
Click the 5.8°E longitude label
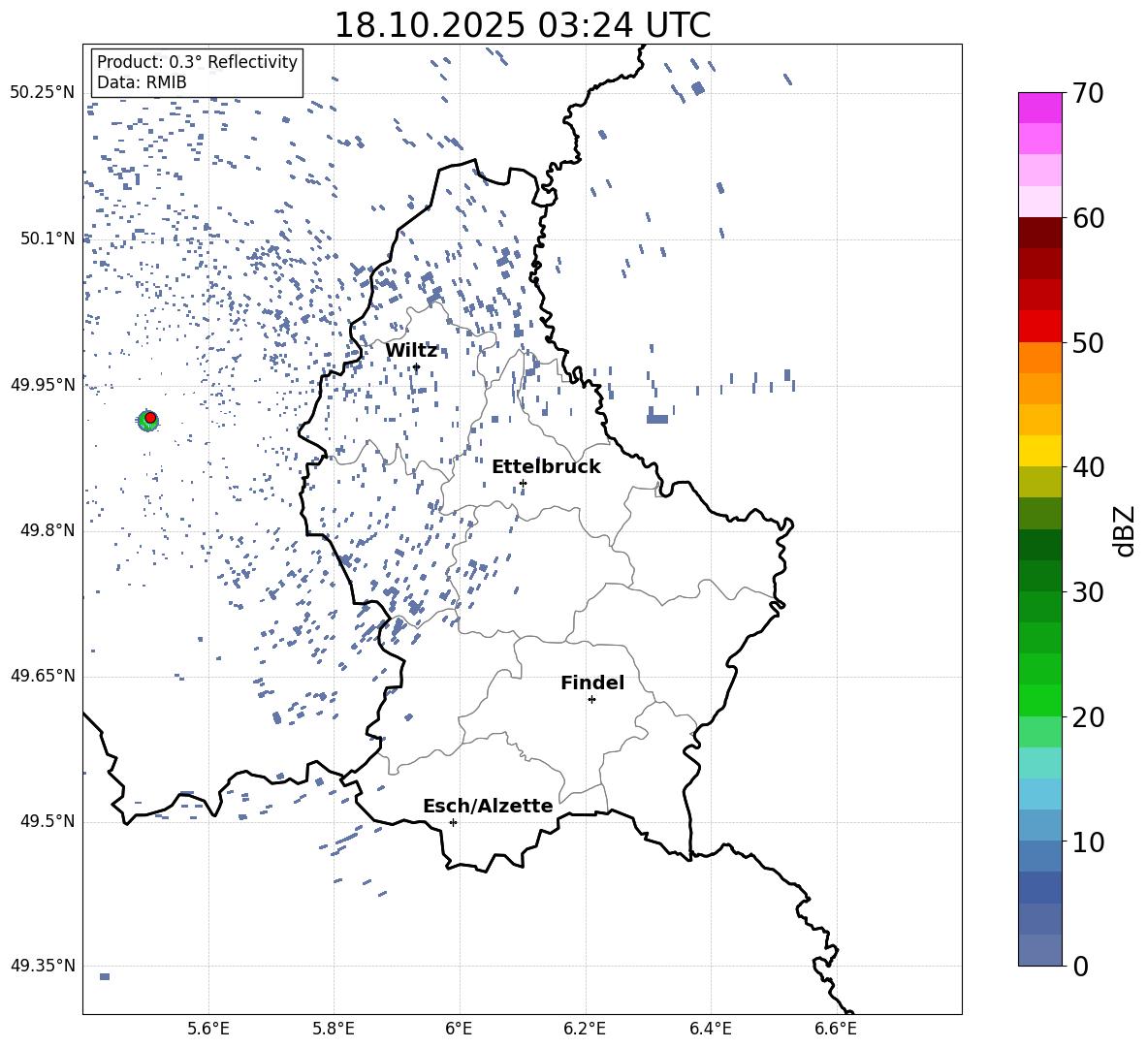334,1030
